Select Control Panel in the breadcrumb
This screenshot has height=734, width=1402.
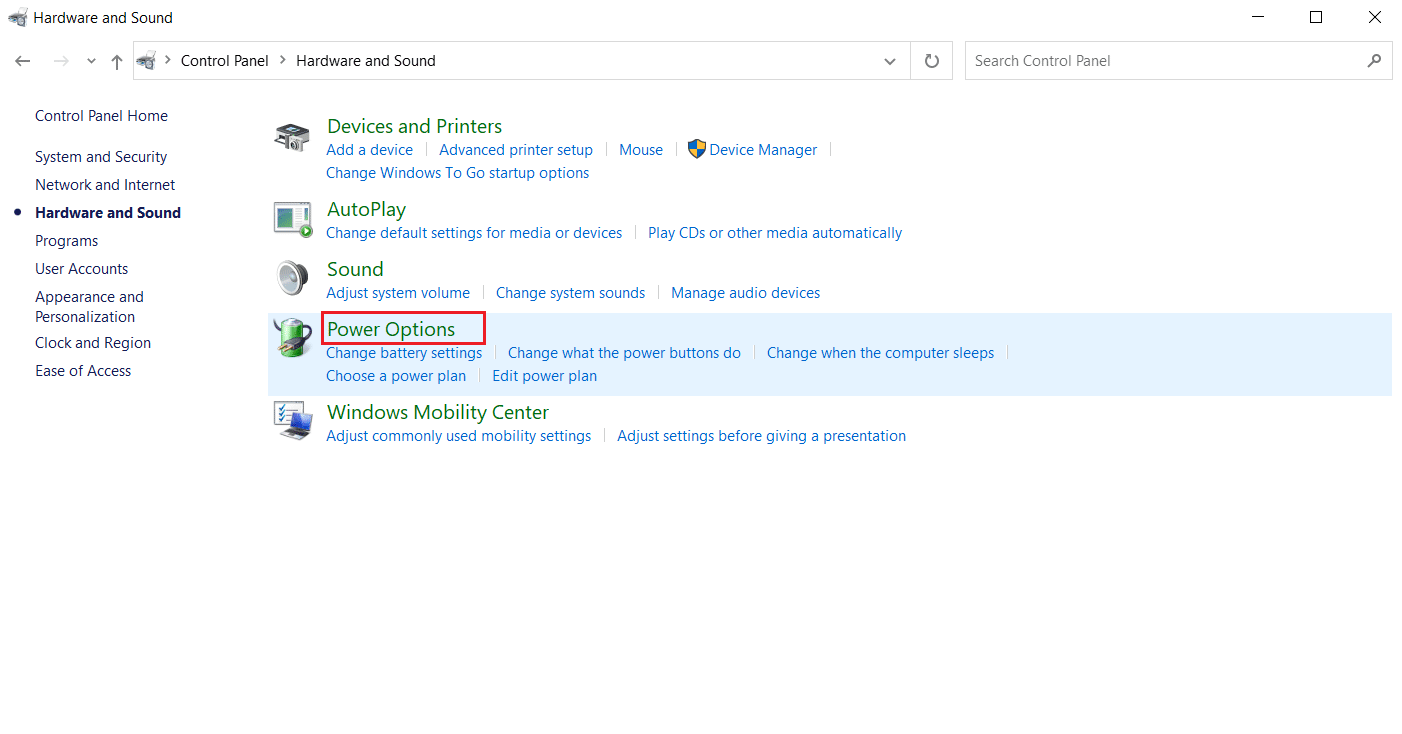tap(225, 61)
